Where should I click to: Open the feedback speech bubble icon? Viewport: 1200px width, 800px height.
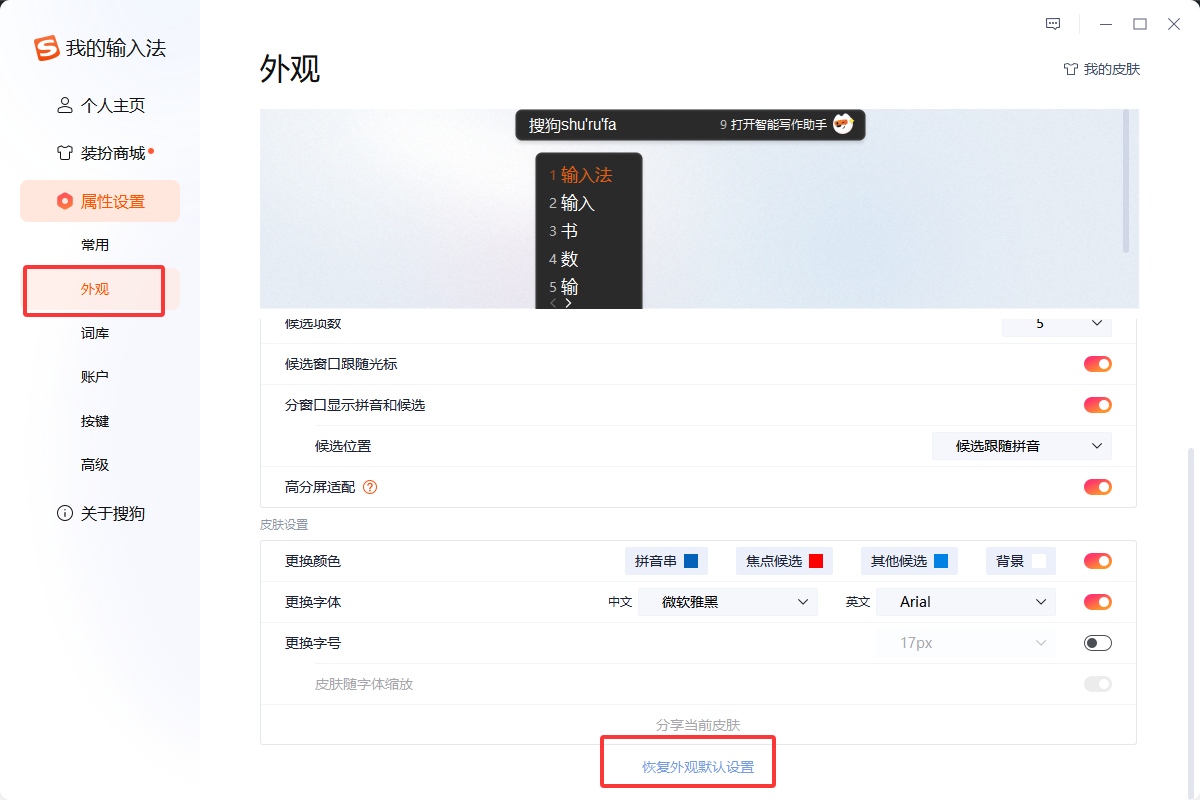(x=1052, y=23)
